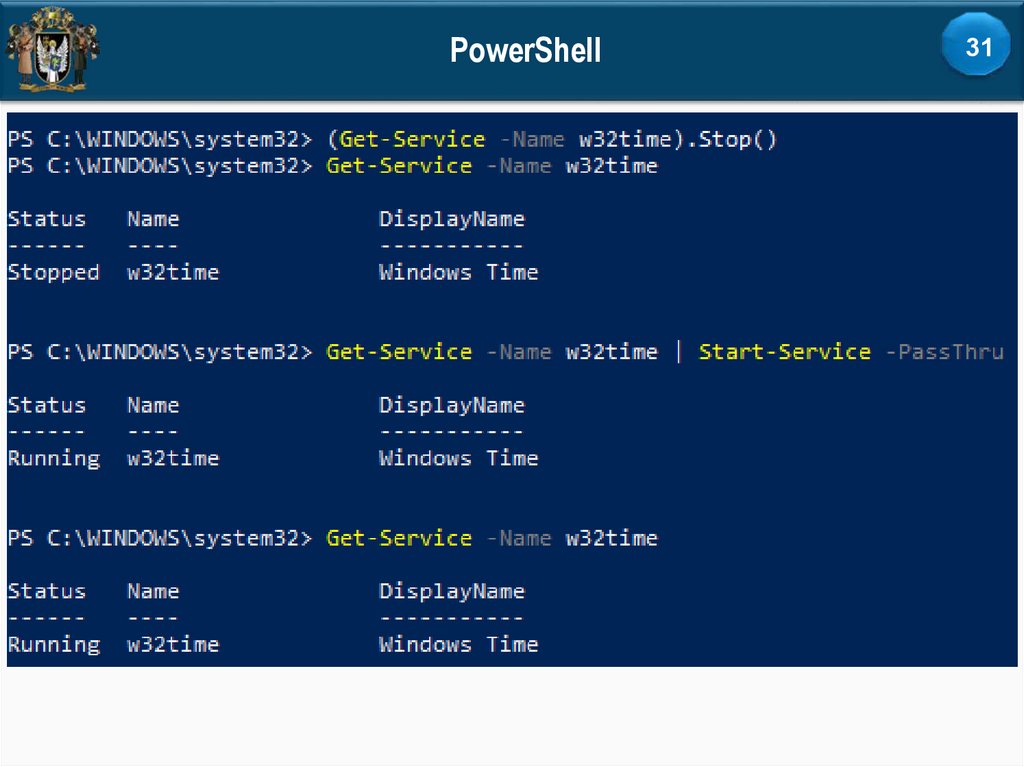Viewport: 1024px width, 767px height.
Task: Click the DisplayName header in the Stopped table
Action: (451, 219)
